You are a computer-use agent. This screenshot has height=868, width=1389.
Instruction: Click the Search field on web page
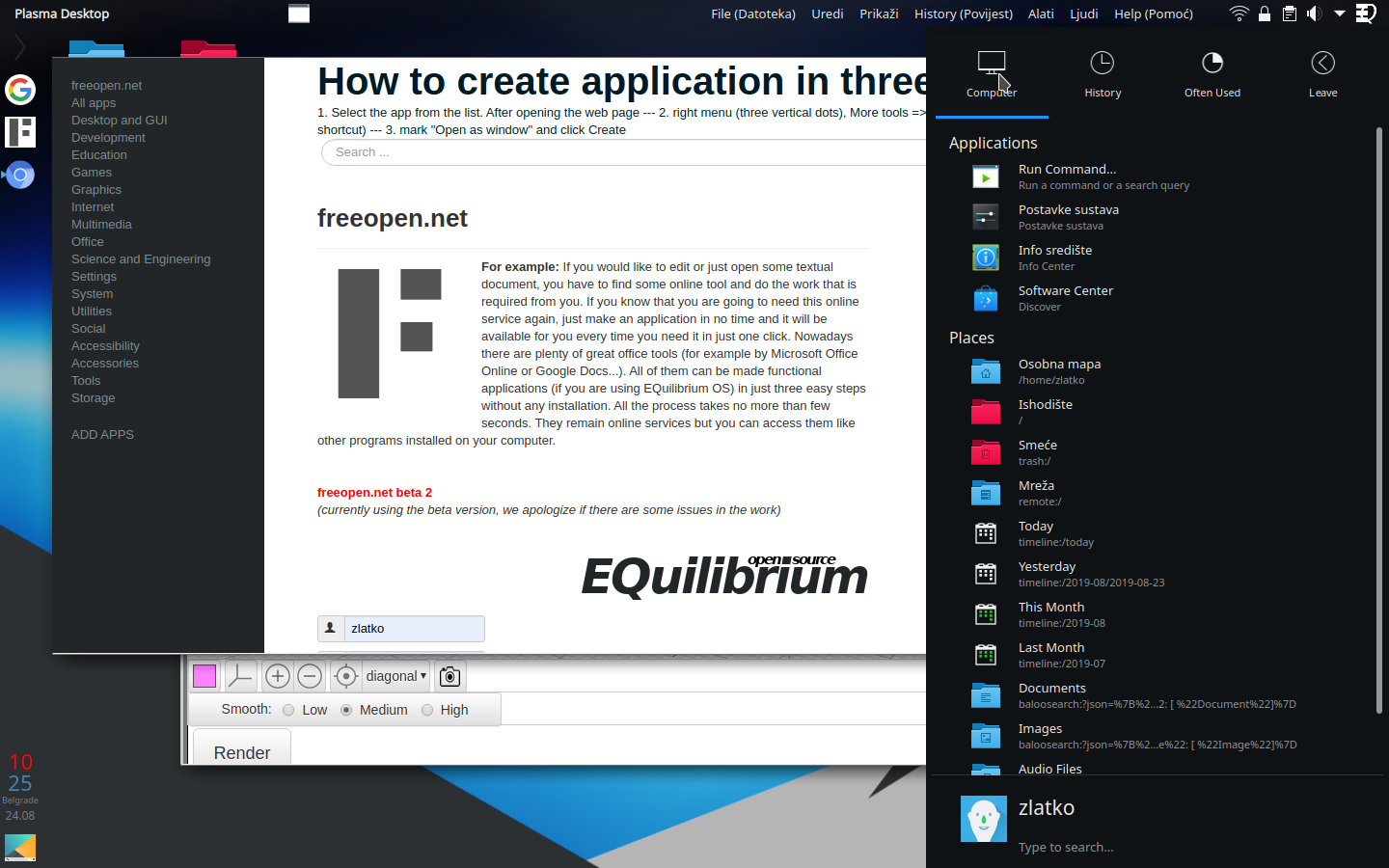[x=623, y=152]
